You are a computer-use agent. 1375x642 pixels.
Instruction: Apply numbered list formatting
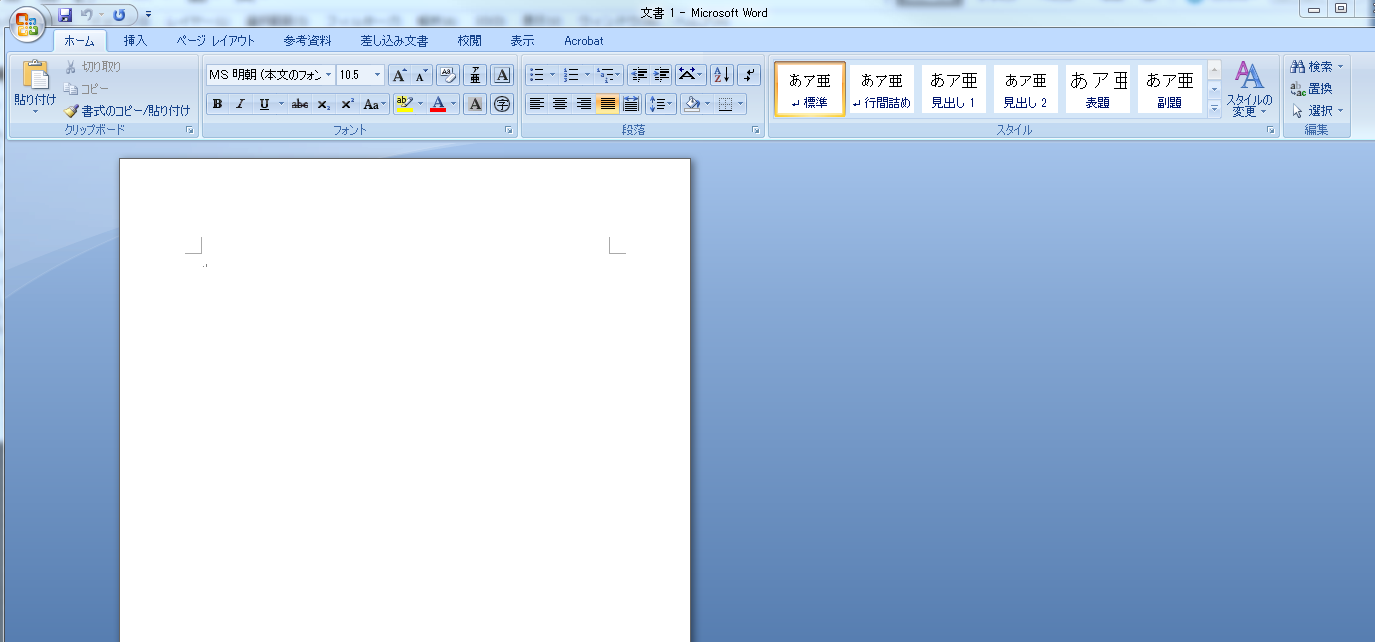click(x=571, y=73)
